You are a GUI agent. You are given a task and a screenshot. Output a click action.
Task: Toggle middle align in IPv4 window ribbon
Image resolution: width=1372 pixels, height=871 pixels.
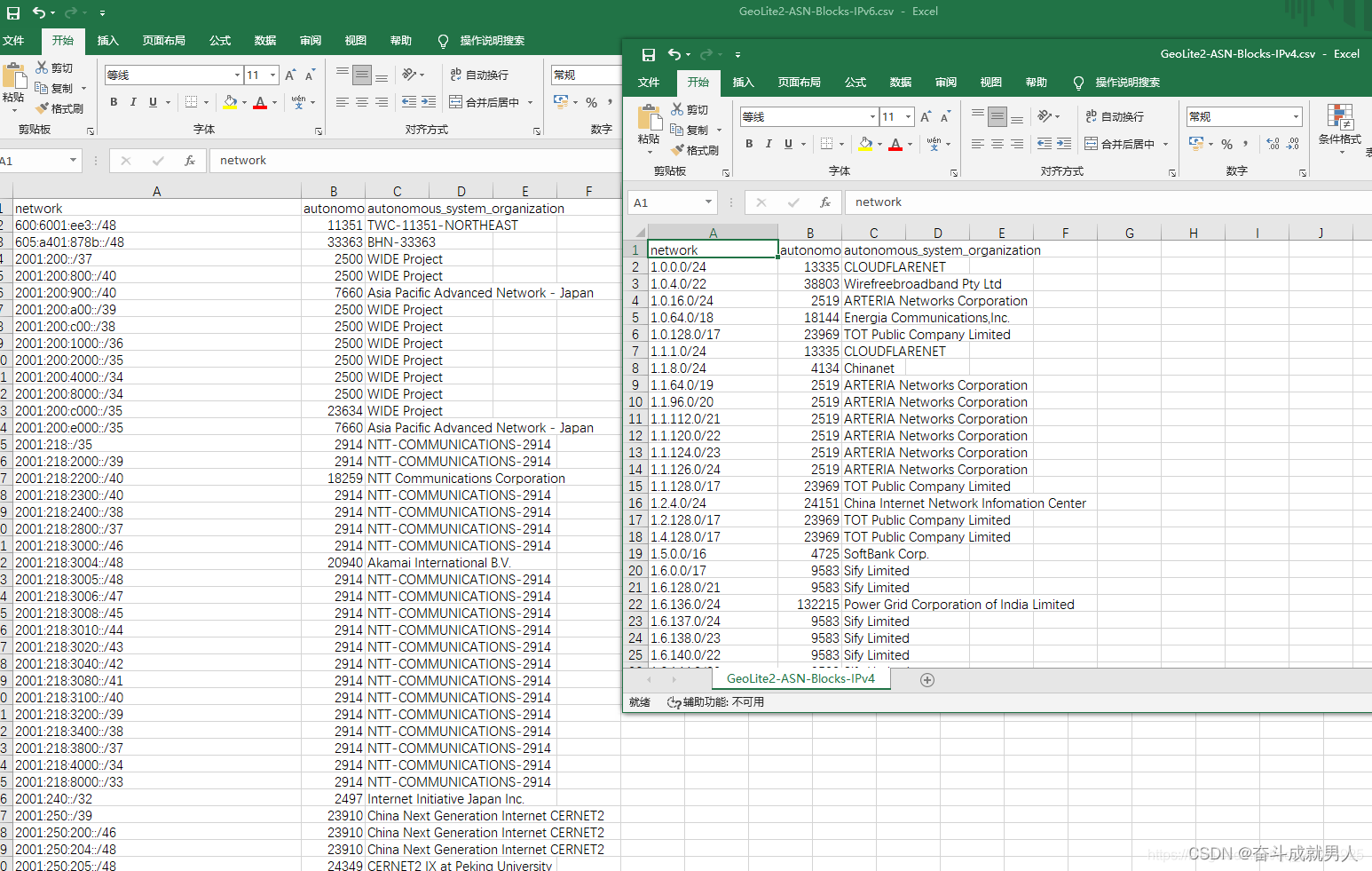click(997, 116)
